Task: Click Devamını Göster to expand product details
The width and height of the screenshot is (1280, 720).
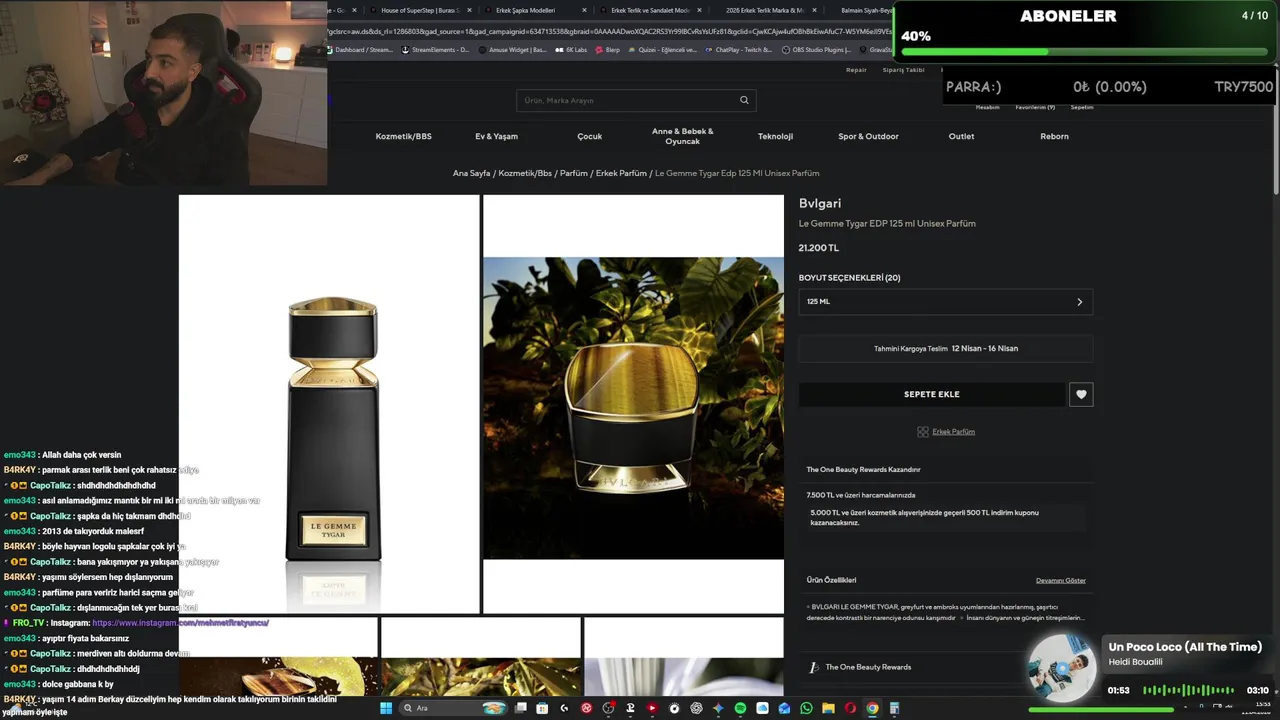Action: (1060, 580)
